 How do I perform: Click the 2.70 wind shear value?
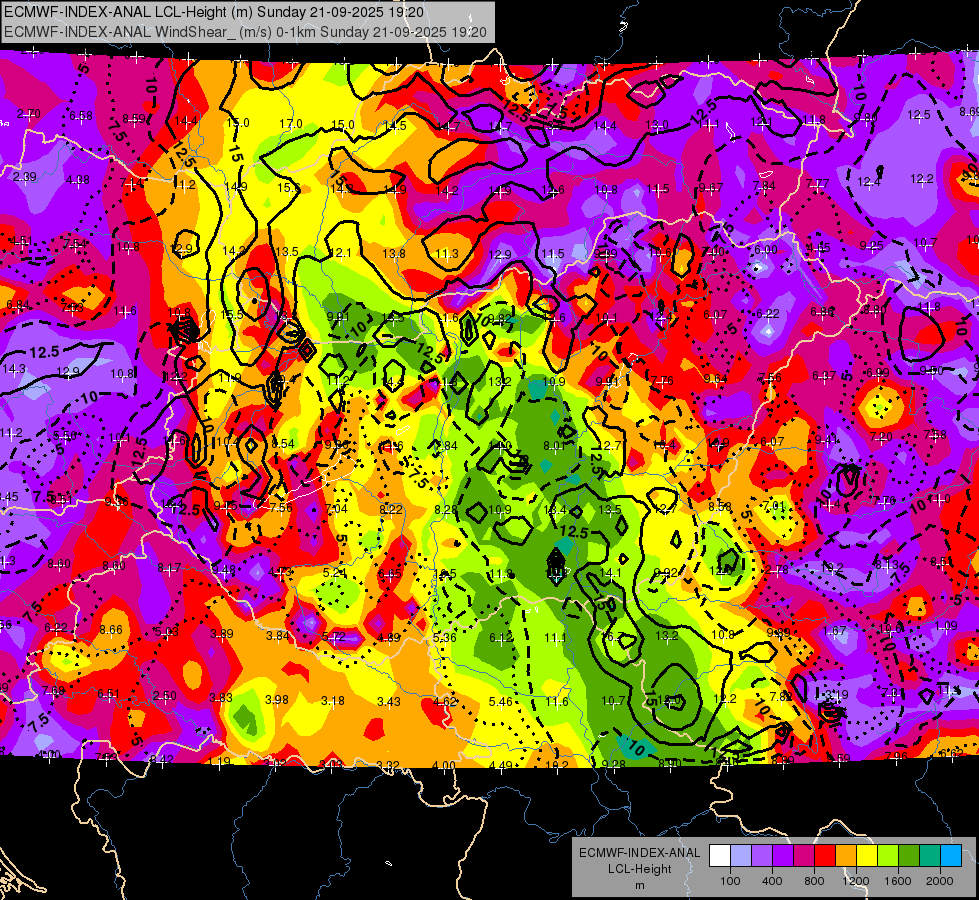pyautogui.click(x=29, y=114)
